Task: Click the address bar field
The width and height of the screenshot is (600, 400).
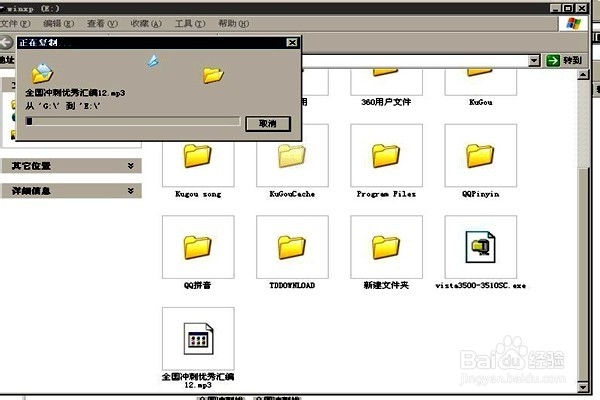Action: [x=415, y=60]
